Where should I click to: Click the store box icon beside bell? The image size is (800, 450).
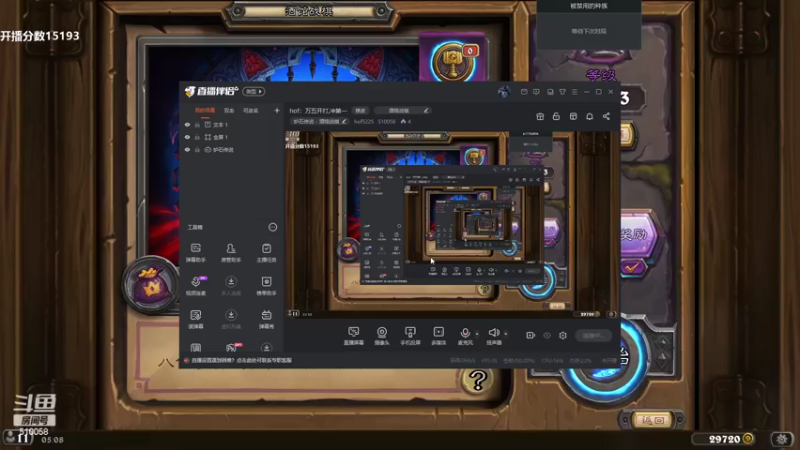pos(573,116)
